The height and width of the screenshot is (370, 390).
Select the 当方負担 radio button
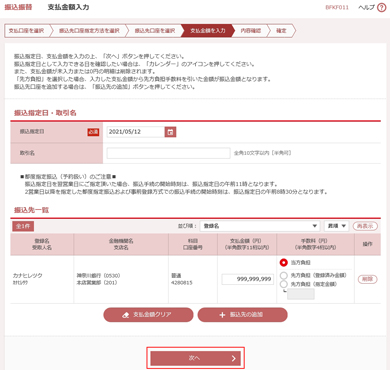(283, 263)
